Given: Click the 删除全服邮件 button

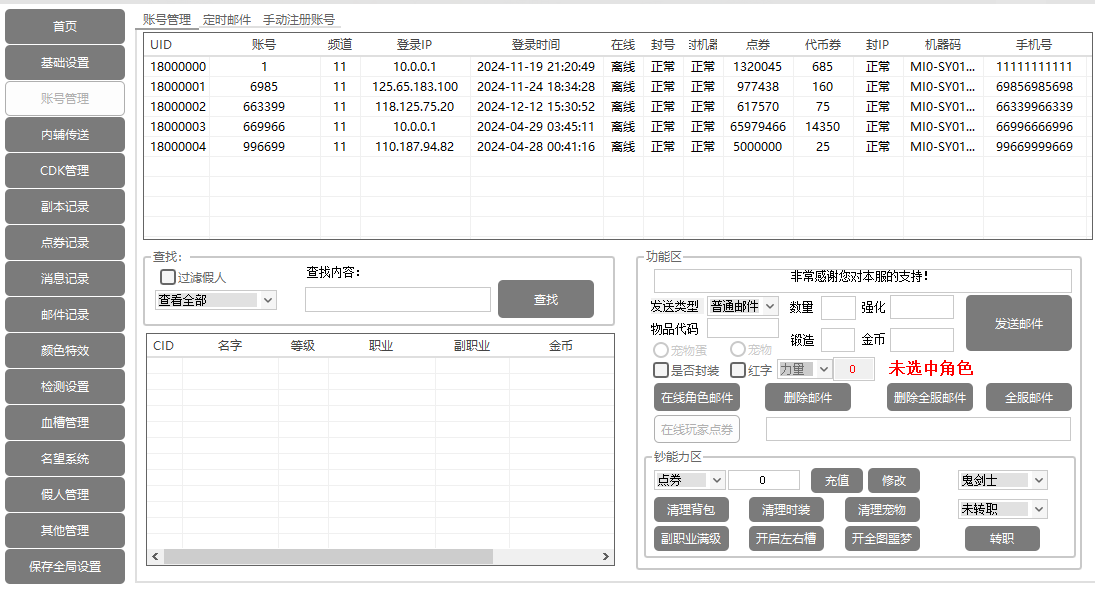Looking at the screenshot, I should [929, 398].
